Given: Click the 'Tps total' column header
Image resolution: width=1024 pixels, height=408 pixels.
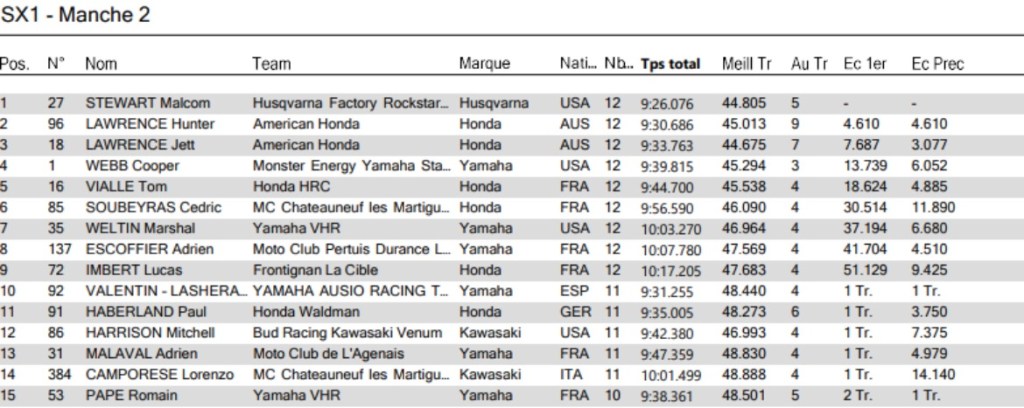Looking at the screenshot, I should click(x=670, y=64).
